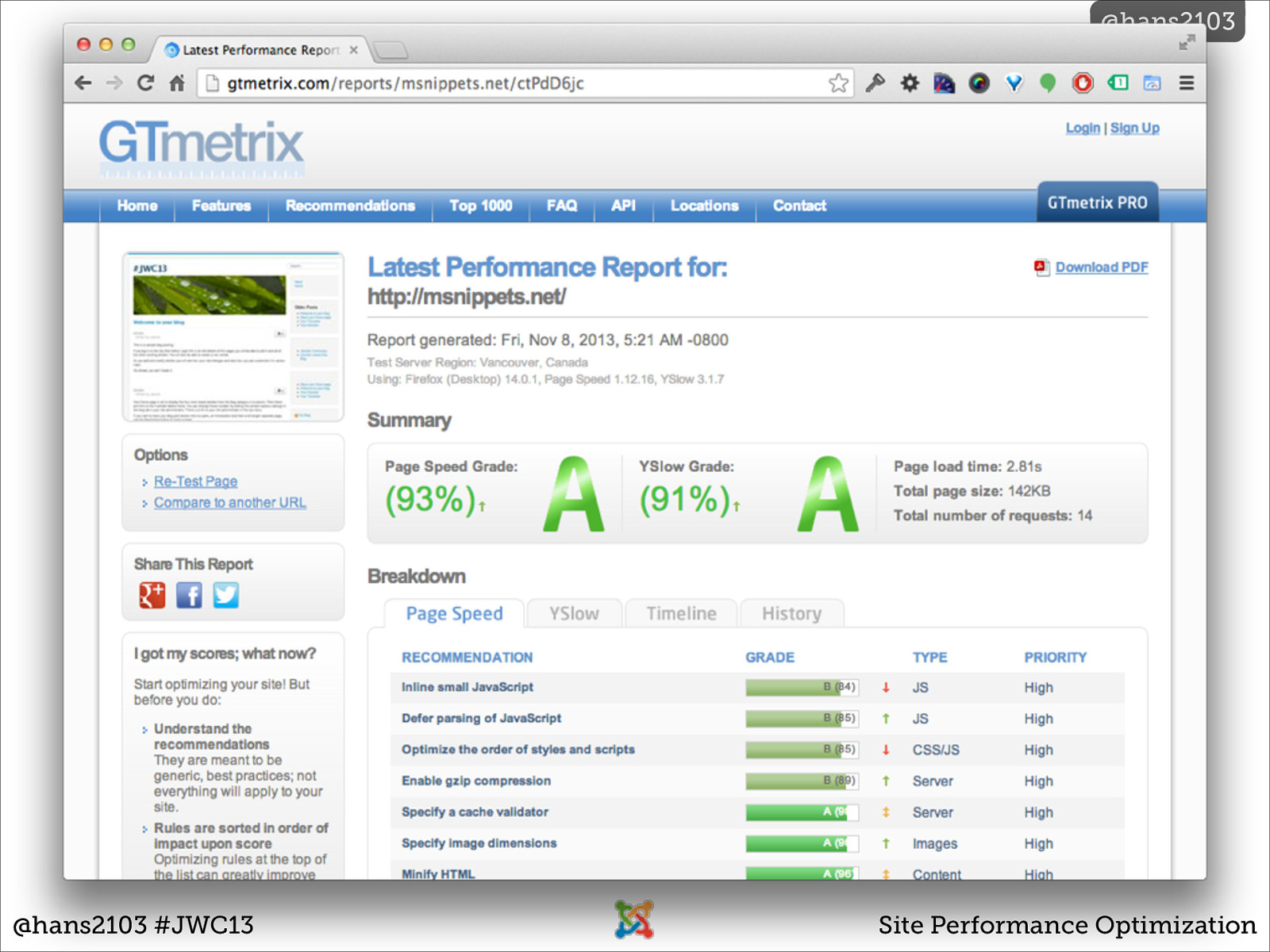The height and width of the screenshot is (952, 1270).
Task: Click the address bar URL field
Action: click(524, 83)
